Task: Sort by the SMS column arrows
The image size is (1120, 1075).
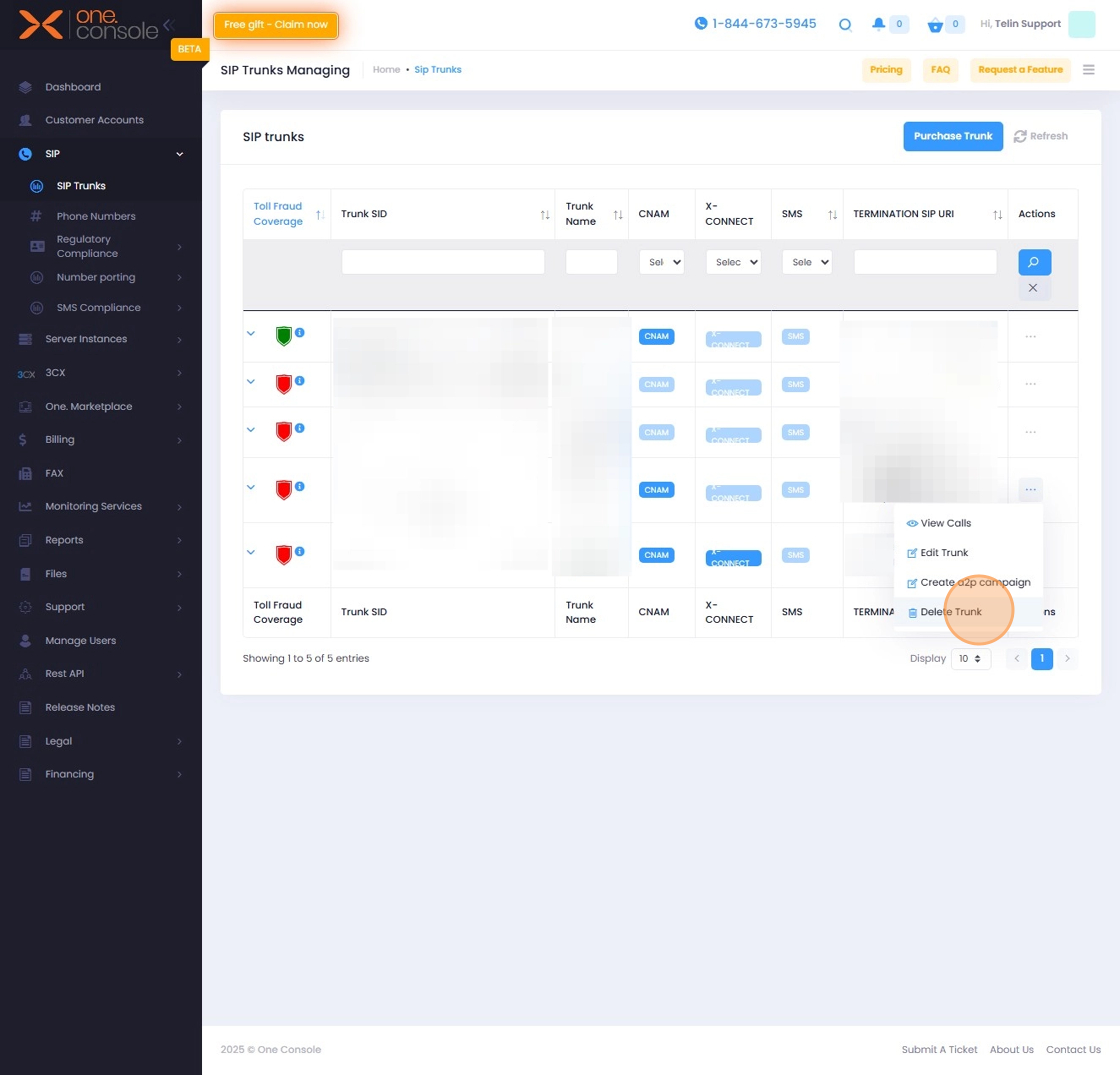Action: 832,214
